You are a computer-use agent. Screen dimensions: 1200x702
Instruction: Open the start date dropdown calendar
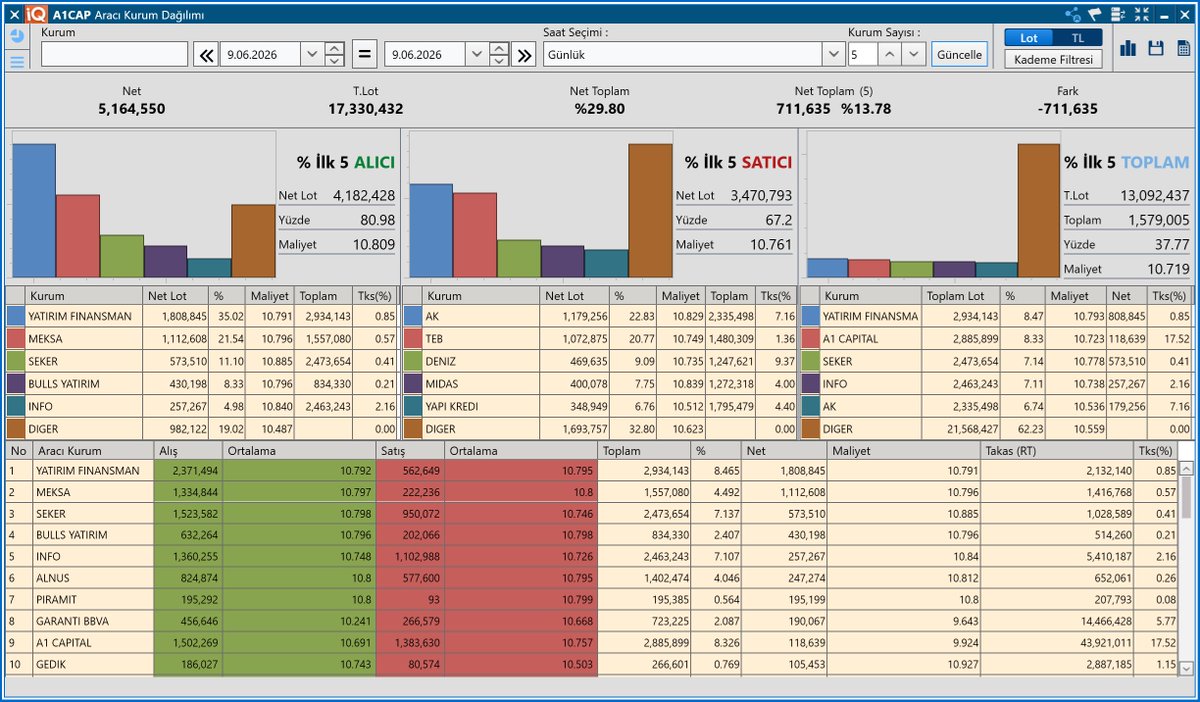[311, 55]
